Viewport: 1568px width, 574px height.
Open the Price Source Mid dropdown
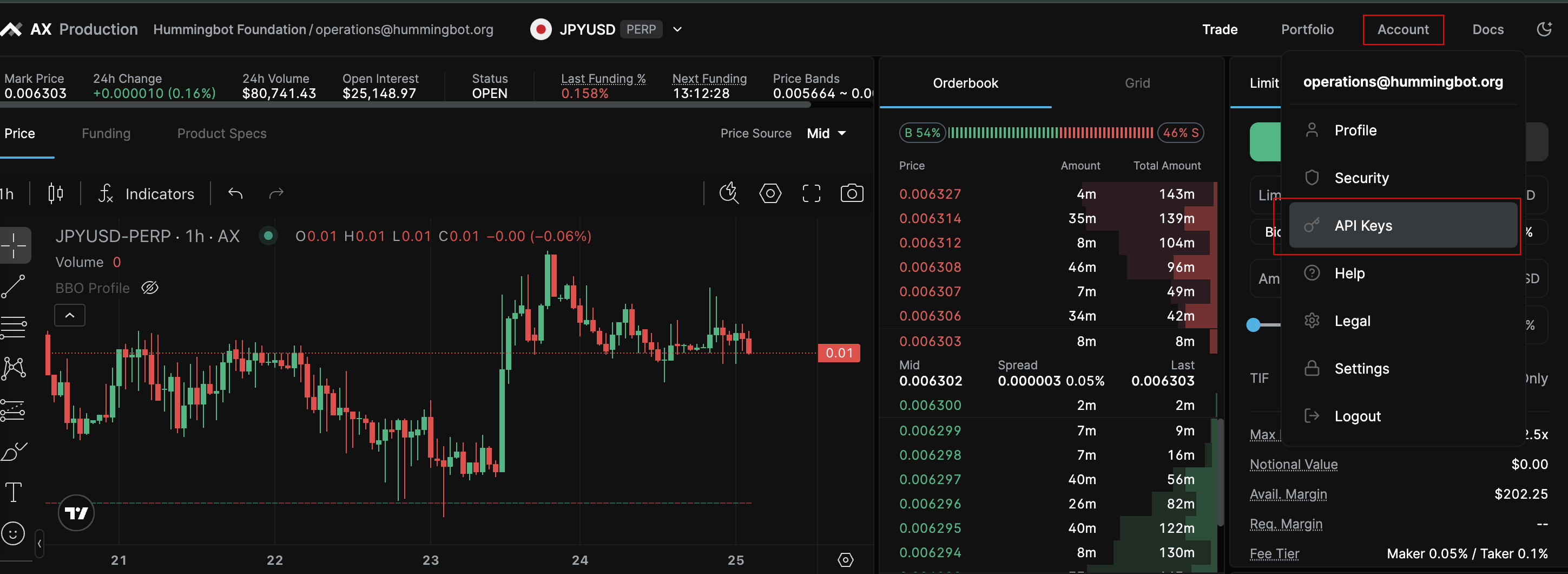[826, 133]
